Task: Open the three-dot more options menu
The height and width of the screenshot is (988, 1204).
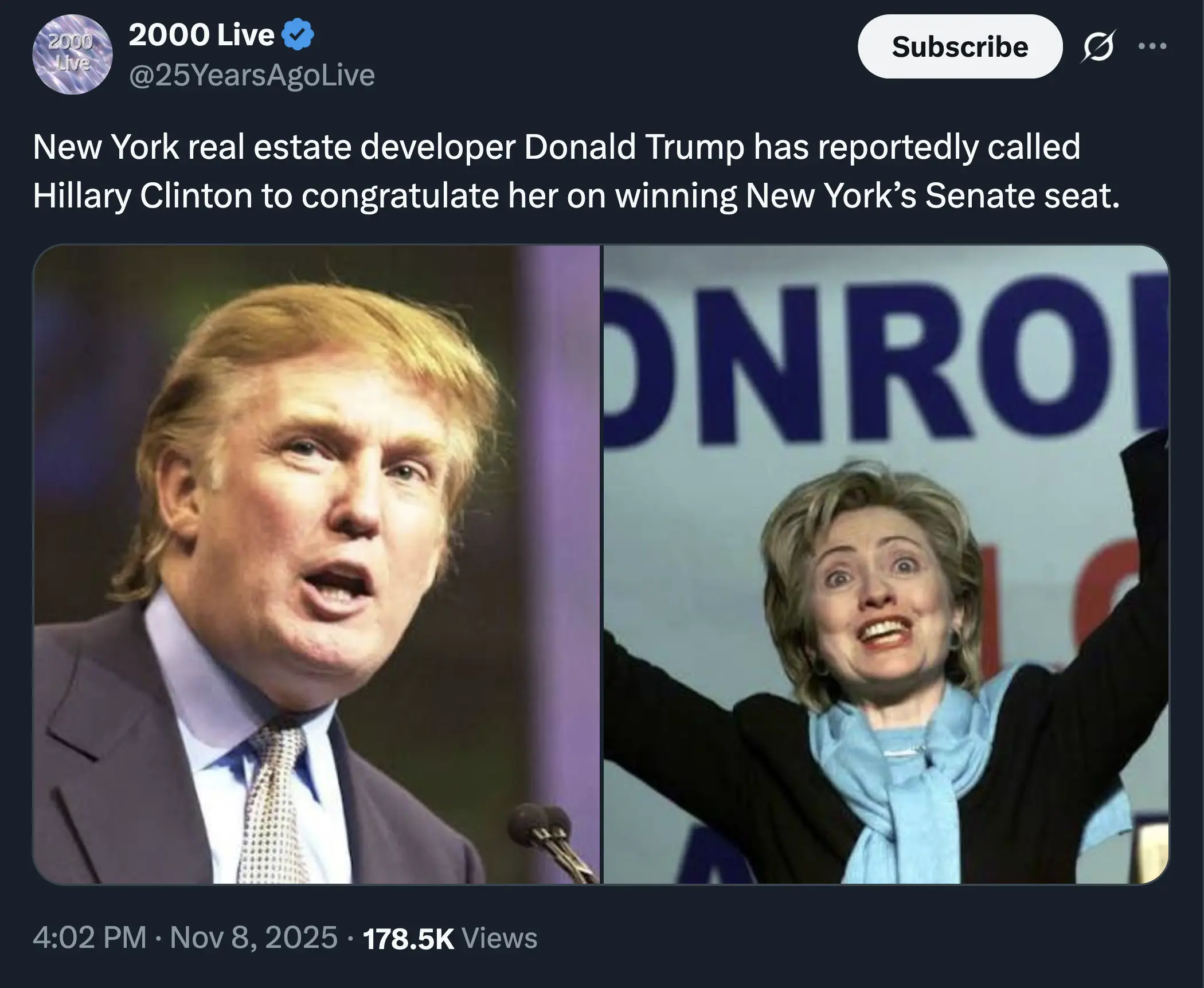Action: [x=1152, y=46]
